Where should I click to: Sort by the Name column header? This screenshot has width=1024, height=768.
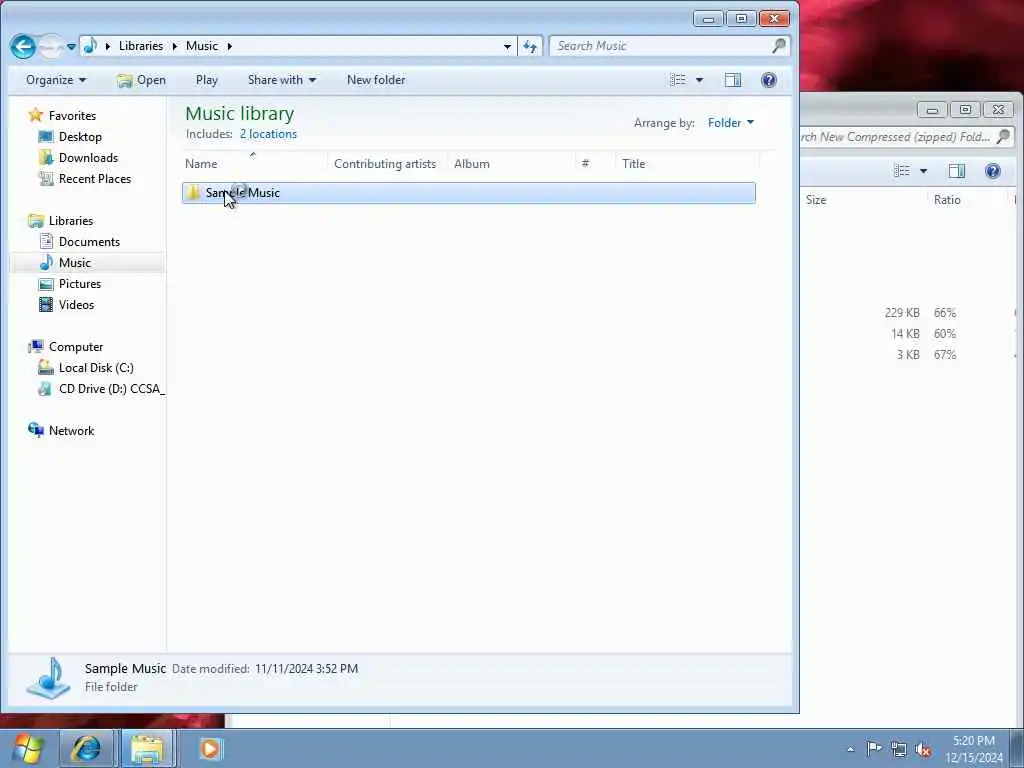(x=254, y=164)
